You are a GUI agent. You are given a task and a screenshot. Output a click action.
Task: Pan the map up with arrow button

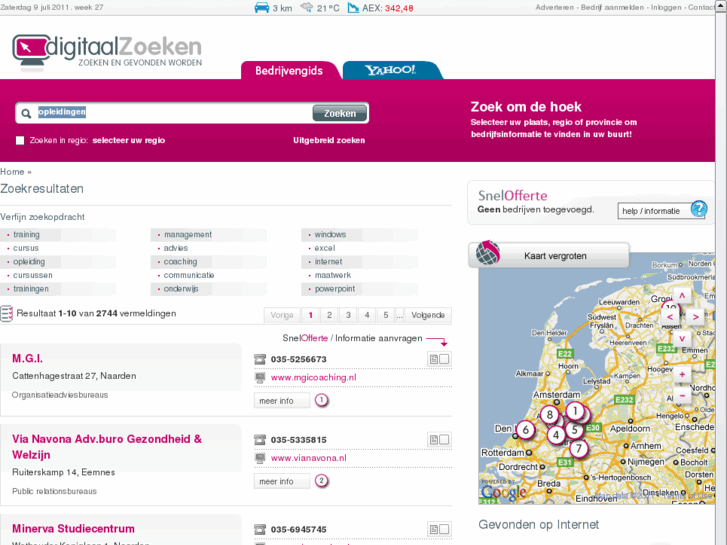[682, 295]
